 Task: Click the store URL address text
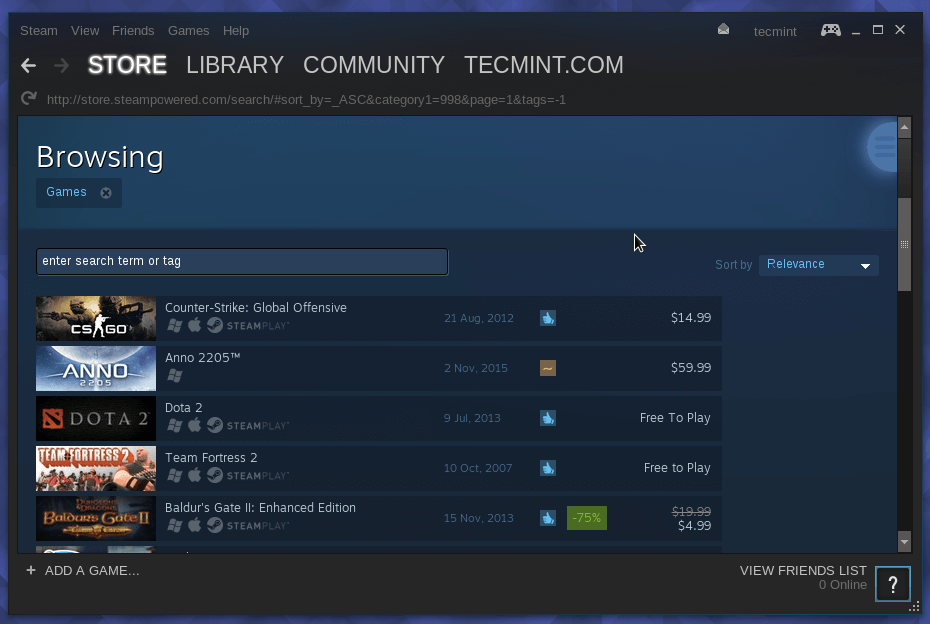click(x=306, y=100)
